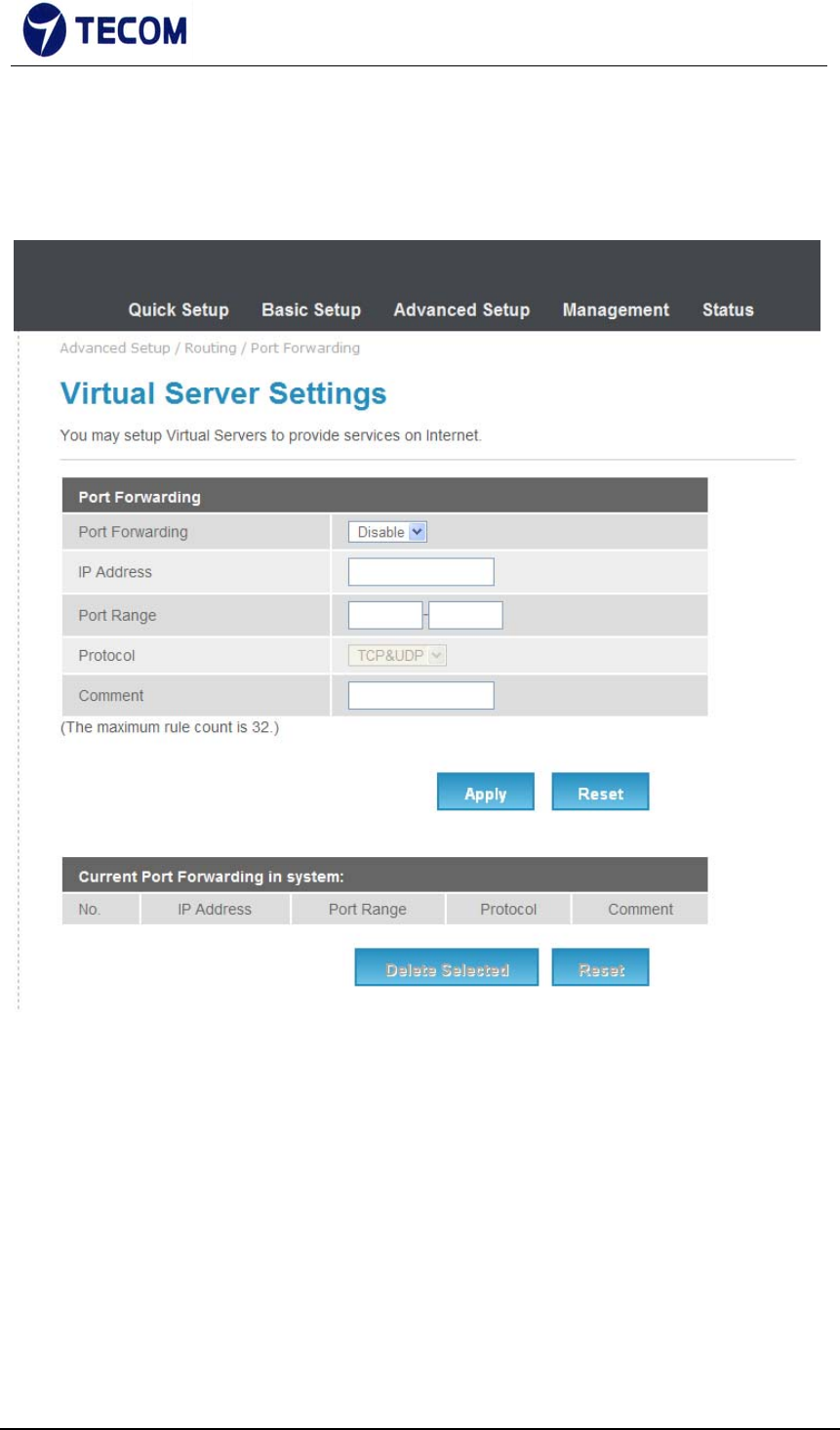Viewport: 840px width, 1430px height.
Task: Click the Virtual Server Settings heading
Action: pyautogui.click(x=223, y=393)
